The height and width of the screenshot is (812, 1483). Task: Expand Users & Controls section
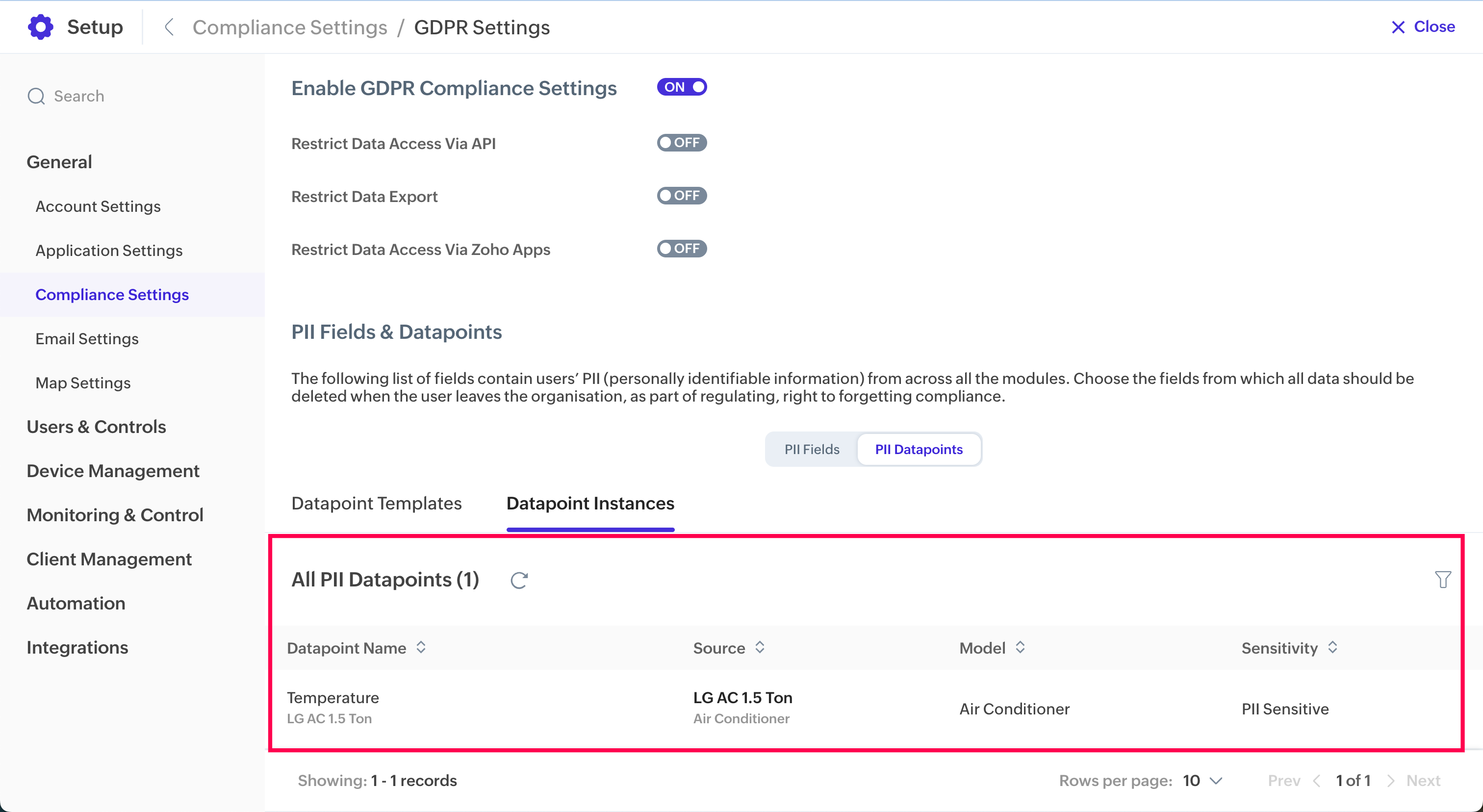pos(96,427)
